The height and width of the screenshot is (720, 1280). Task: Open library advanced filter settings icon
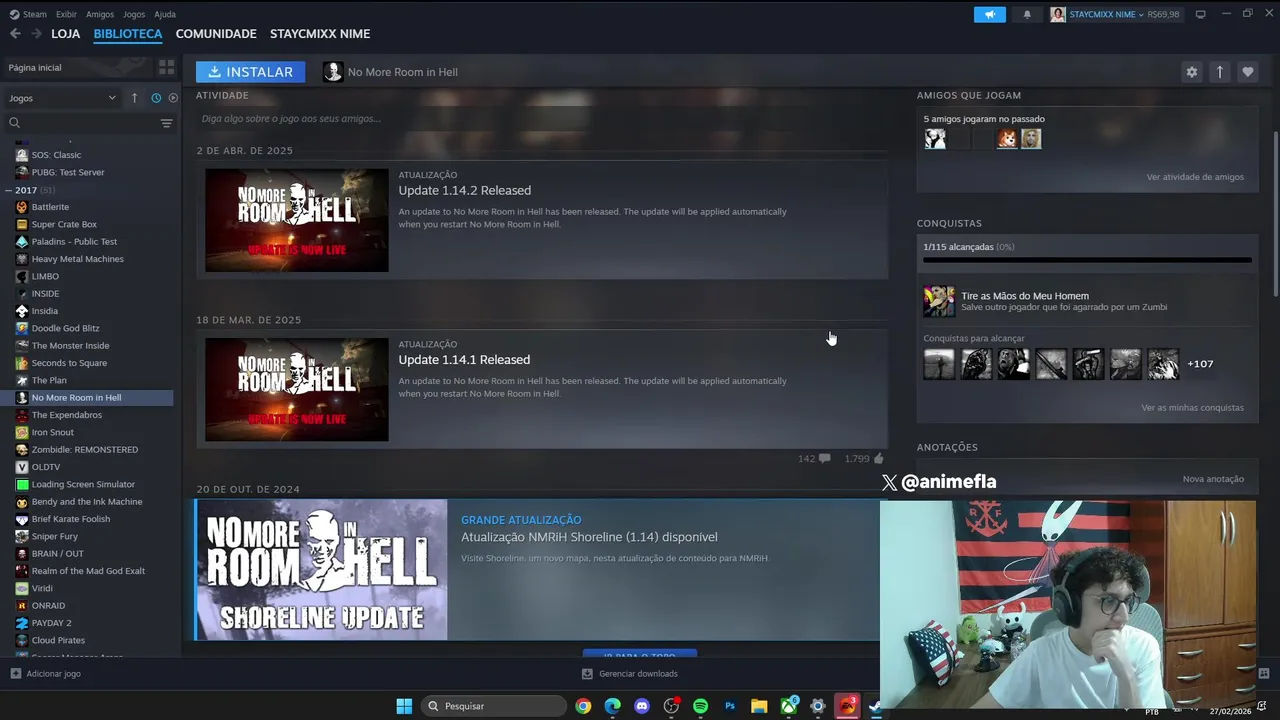(x=166, y=123)
